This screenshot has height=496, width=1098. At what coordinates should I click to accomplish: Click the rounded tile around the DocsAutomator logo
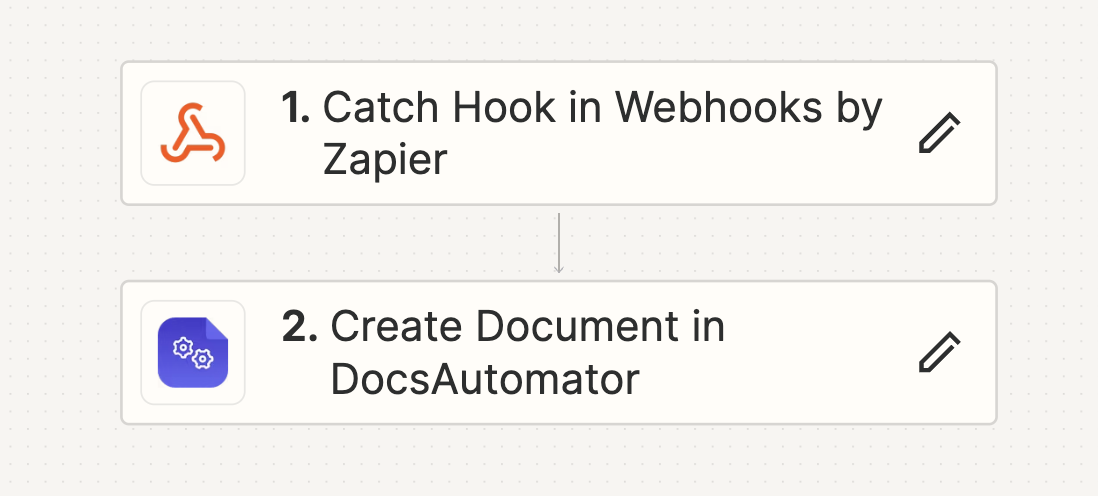point(193,352)
